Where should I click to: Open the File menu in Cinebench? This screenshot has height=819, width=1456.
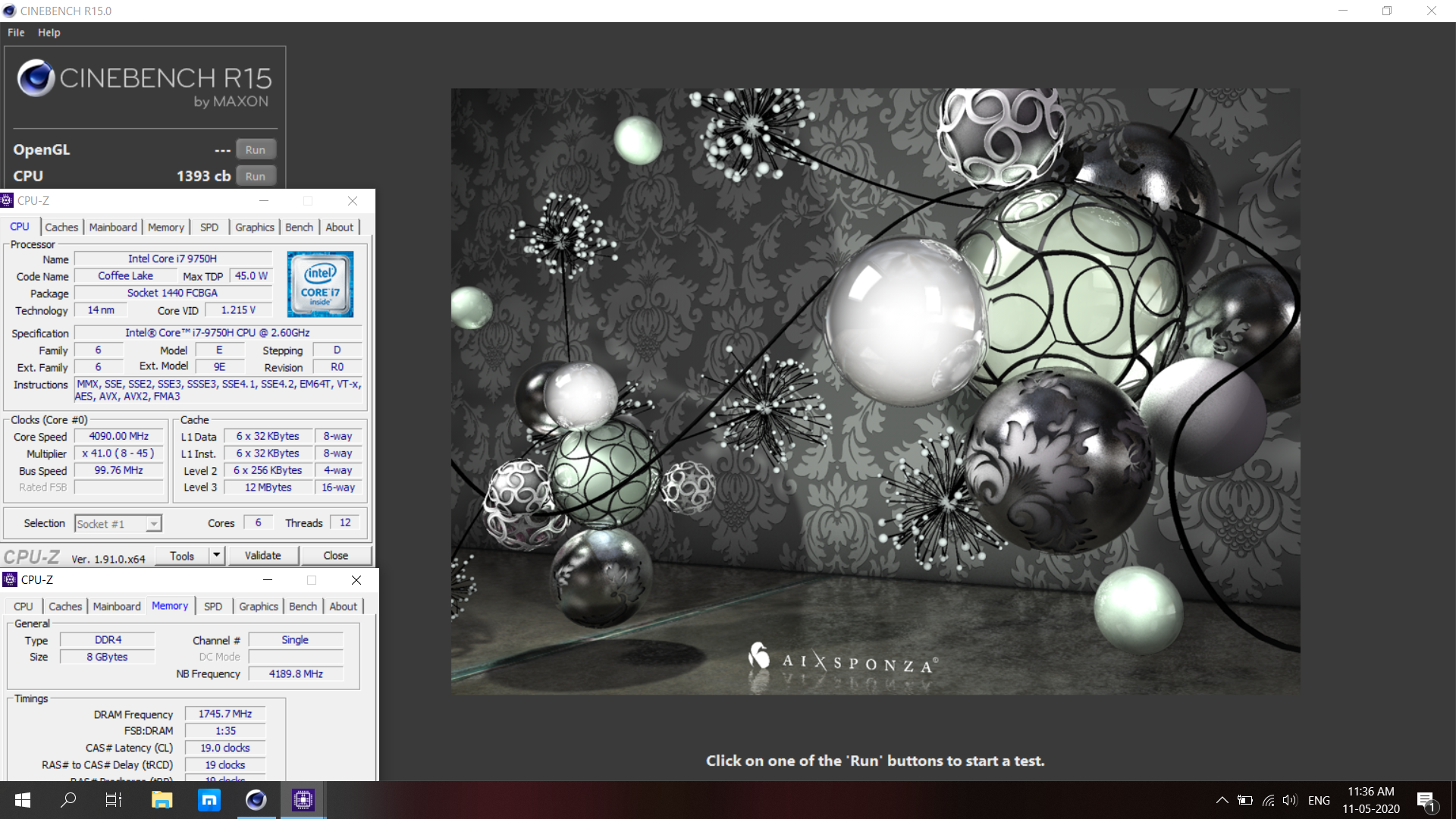(x=16, y=33)
